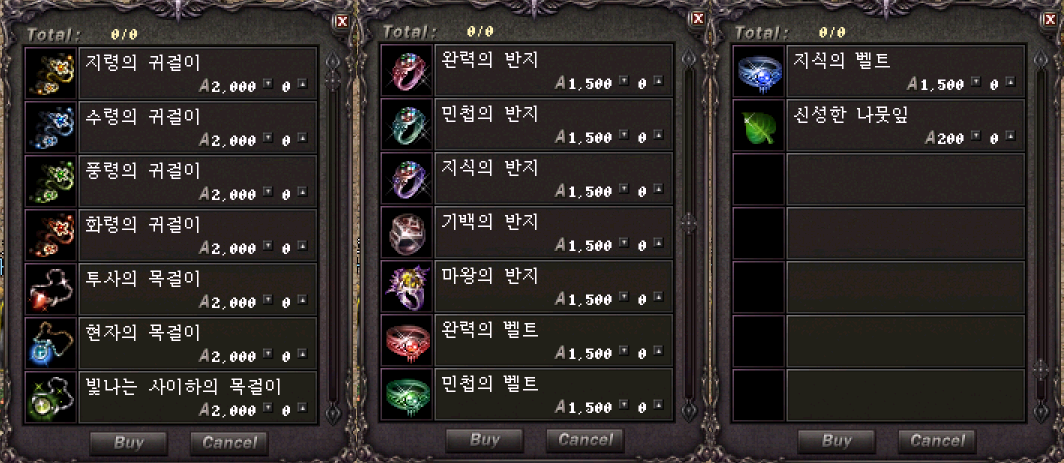Viewport: 1064px width, 463px height.
Task: Click the 풍령의 귀걸이 item row name
Action: point(143,169)
